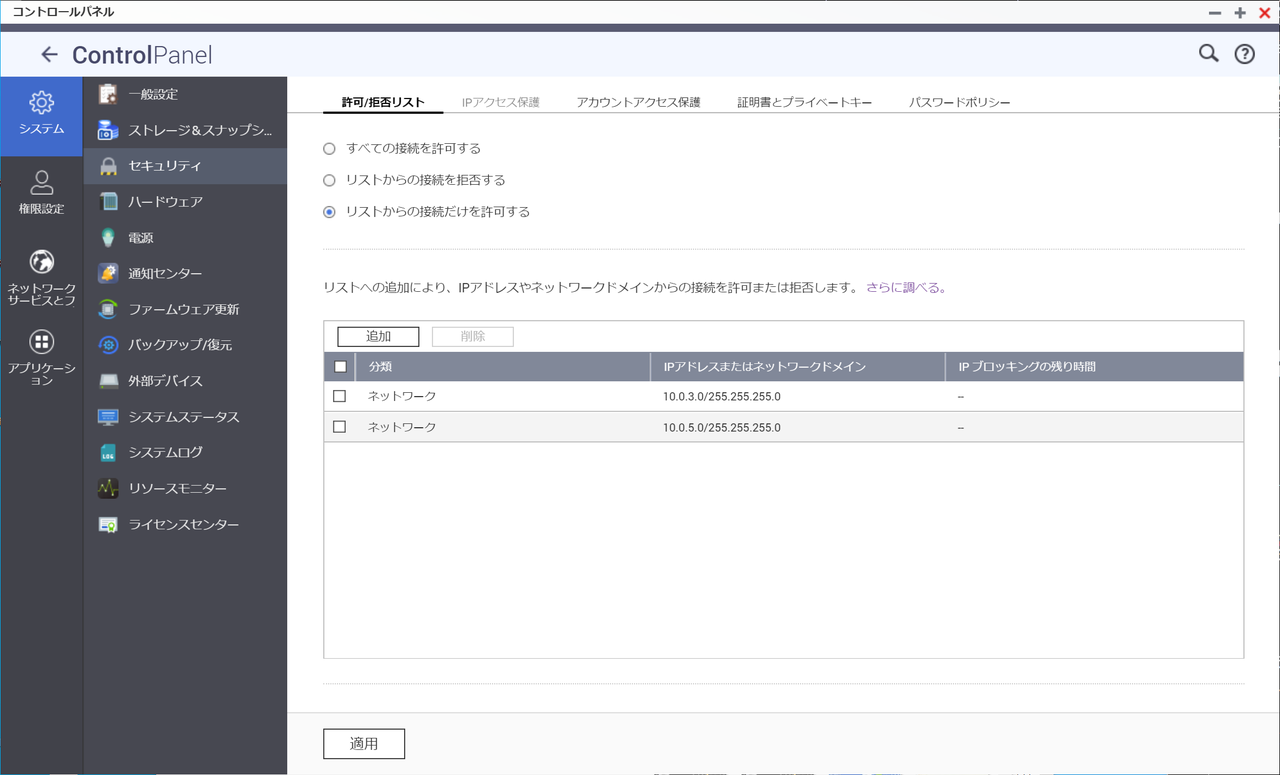Open the 電源 settings
This screenshot has width=1280, height=775.
click(140, 237)
